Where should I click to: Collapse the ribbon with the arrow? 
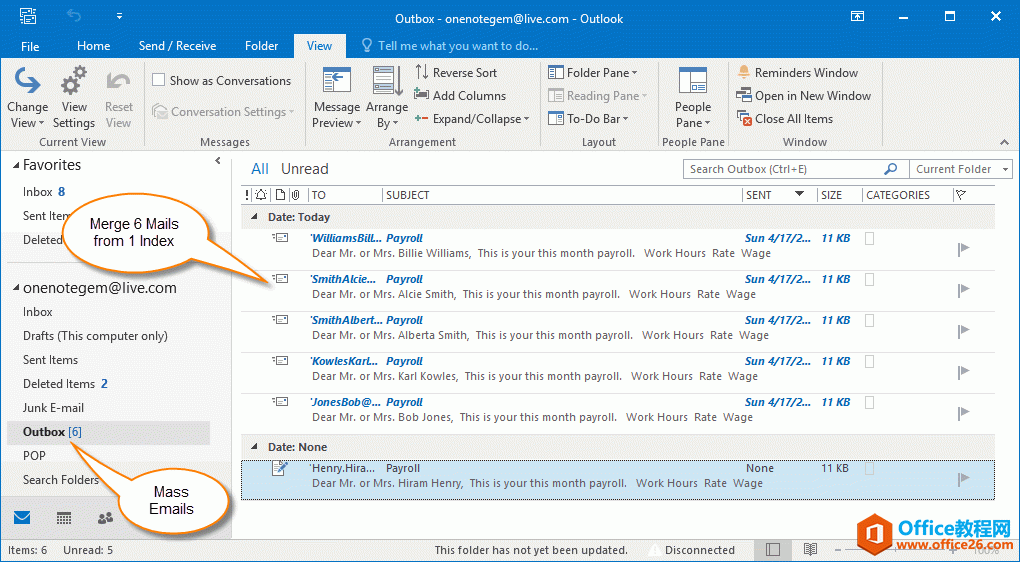point(1004,142)
